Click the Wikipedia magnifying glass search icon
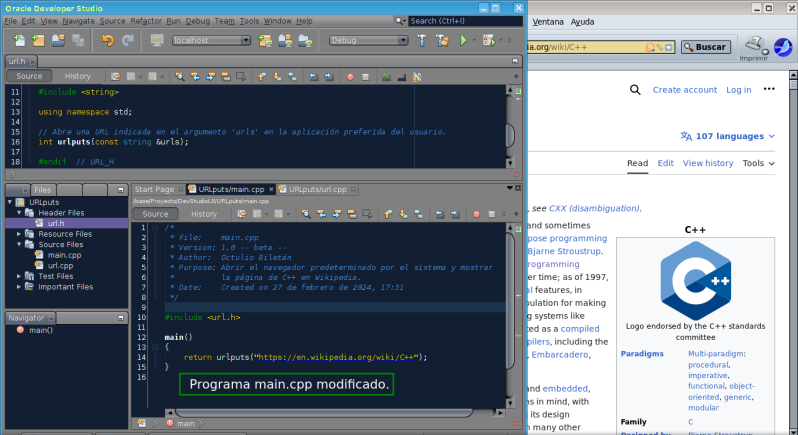The height and width of the screenshot is (435, 798). [635, 90]
